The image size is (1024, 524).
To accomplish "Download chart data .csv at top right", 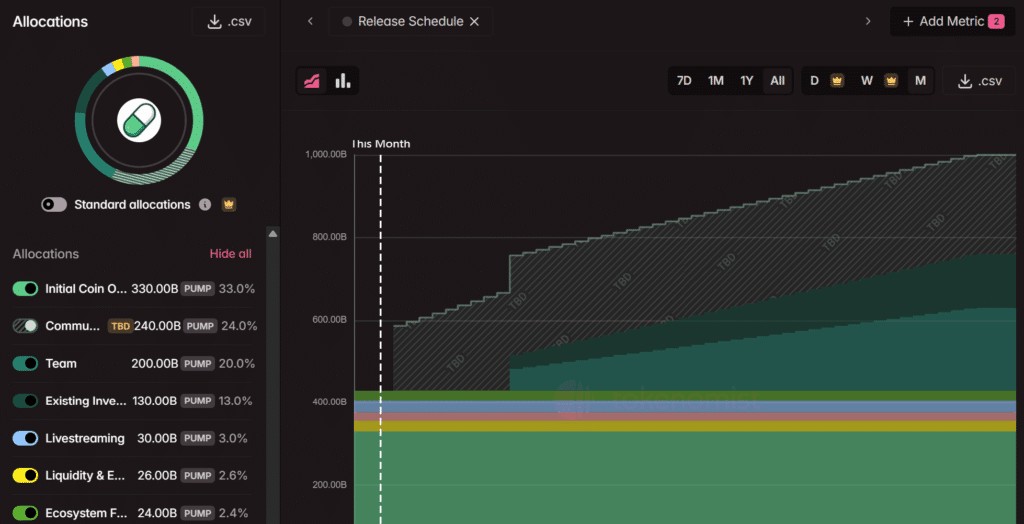I will (979, 81).
